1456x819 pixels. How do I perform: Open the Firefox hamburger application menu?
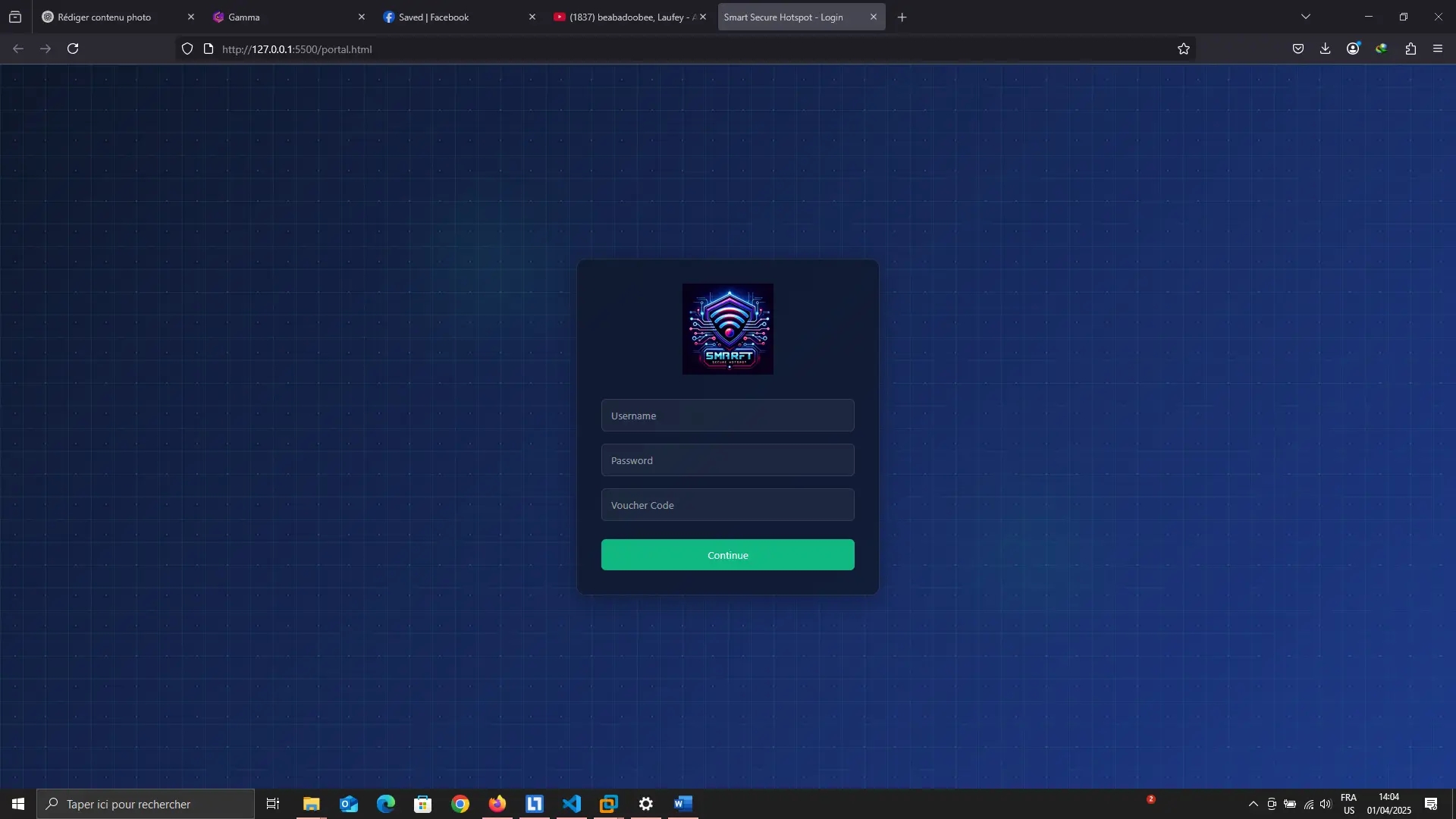[x=1438, y=49]
